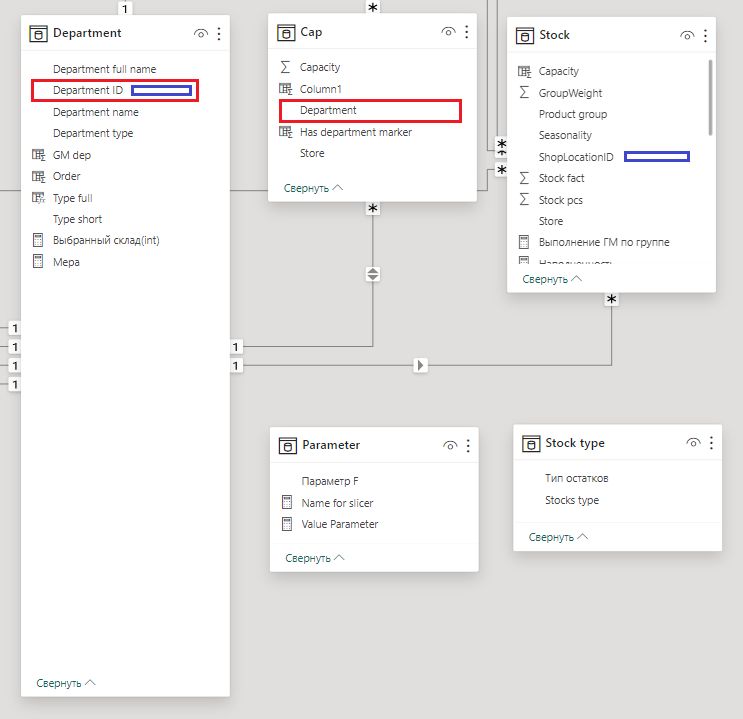The image size is (743, 719).
Task: Click calculated column icon beside GM dep
Action: coord(38,155)
